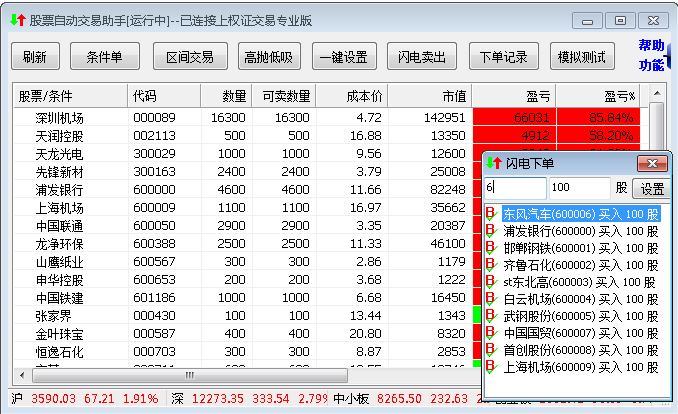Click the buy icon beside 上海机场(600009)
This screenshot has height=414, width=678.
(492, 367)
